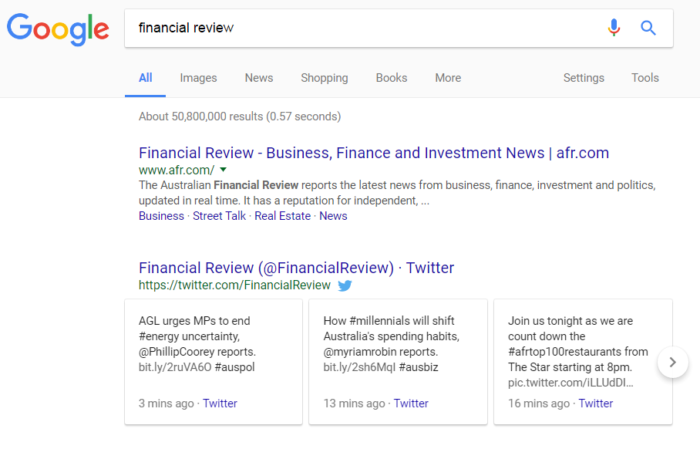The height and width of the screenshot is (449, 700).
Task: Click the Google logo
Action: click(58, 29)
